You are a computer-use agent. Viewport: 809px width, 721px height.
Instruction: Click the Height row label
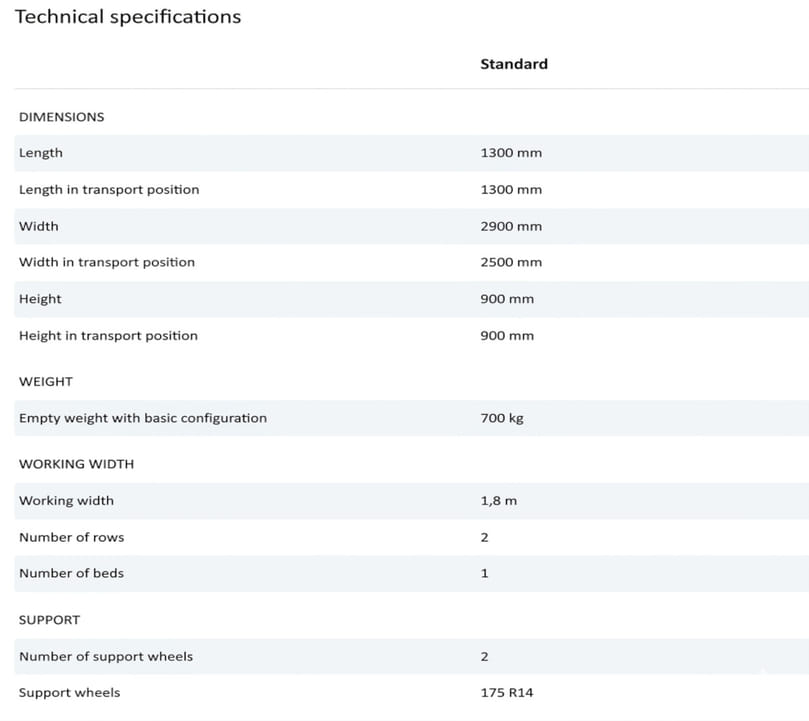40,299
